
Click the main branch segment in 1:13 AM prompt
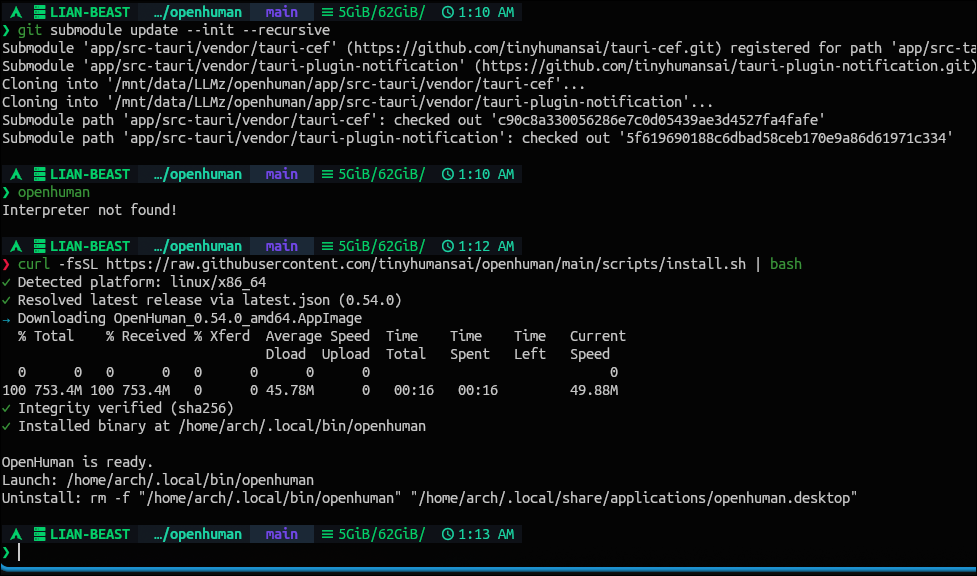[x=281, y=534]
